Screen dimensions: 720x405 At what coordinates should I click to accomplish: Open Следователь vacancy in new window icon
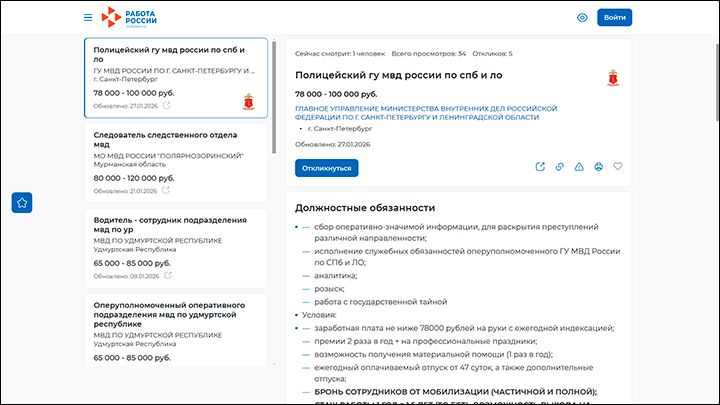click(166, 191)
